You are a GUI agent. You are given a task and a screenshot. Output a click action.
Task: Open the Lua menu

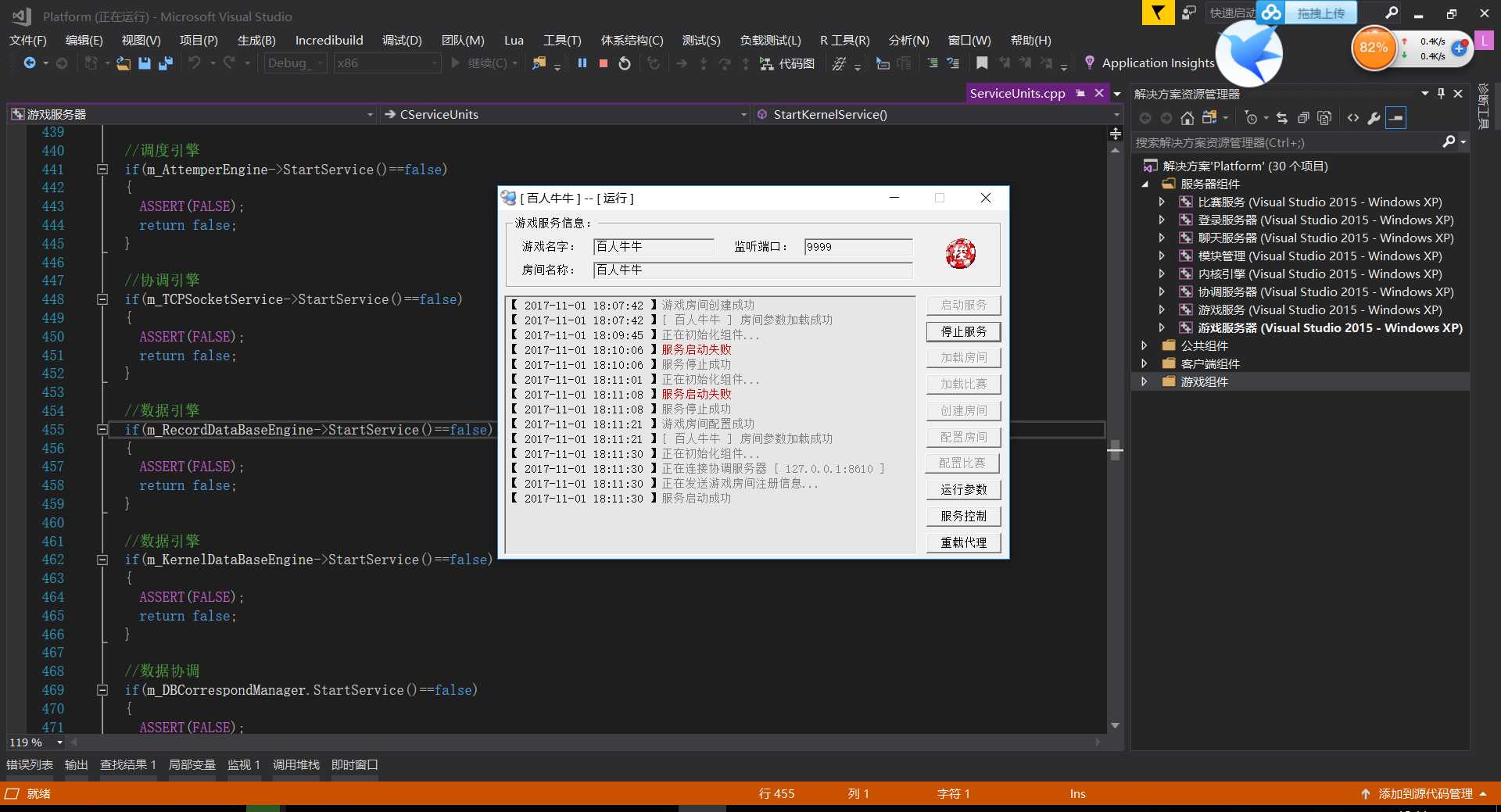coord(514,40)
